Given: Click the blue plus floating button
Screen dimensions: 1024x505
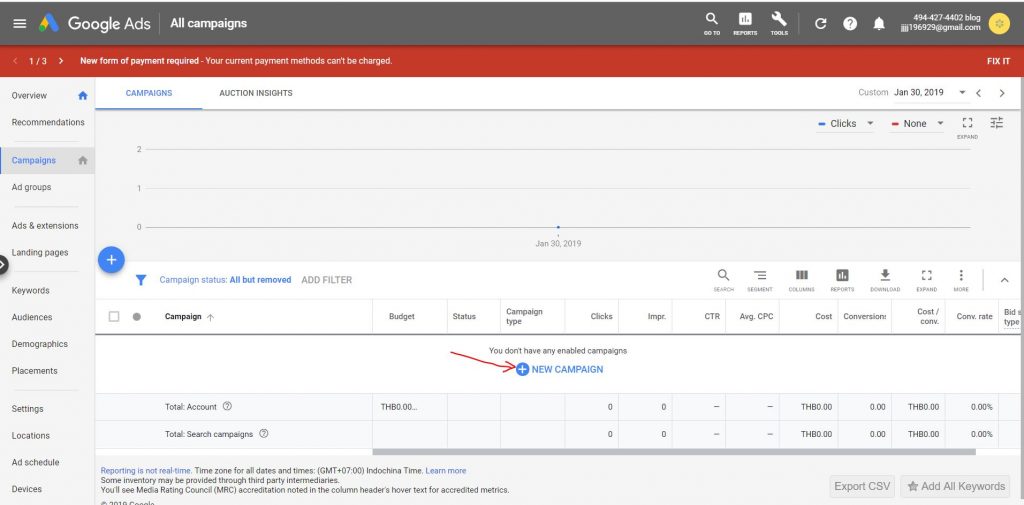Looking at the screenshot, I should click(111, 260).
